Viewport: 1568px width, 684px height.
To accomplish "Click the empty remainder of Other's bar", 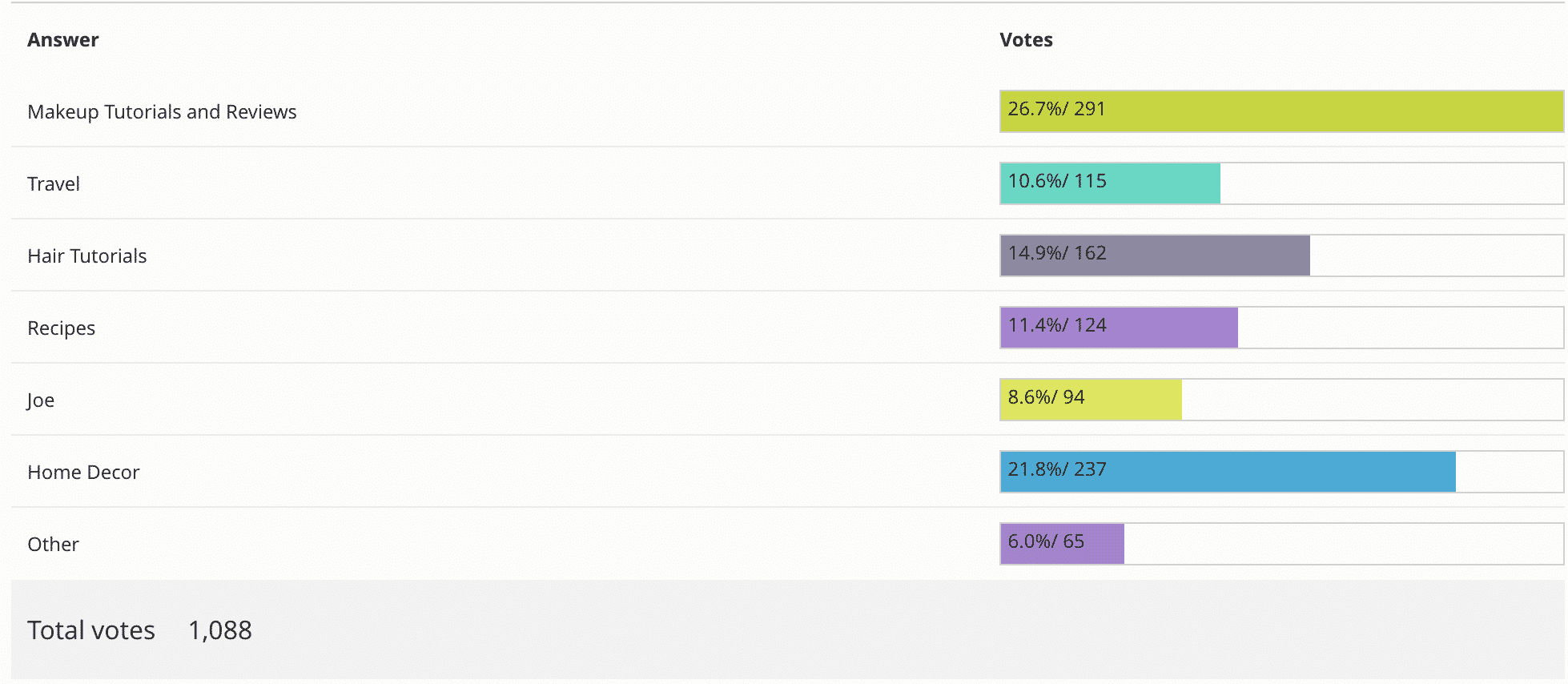I will coord(1344,544).
